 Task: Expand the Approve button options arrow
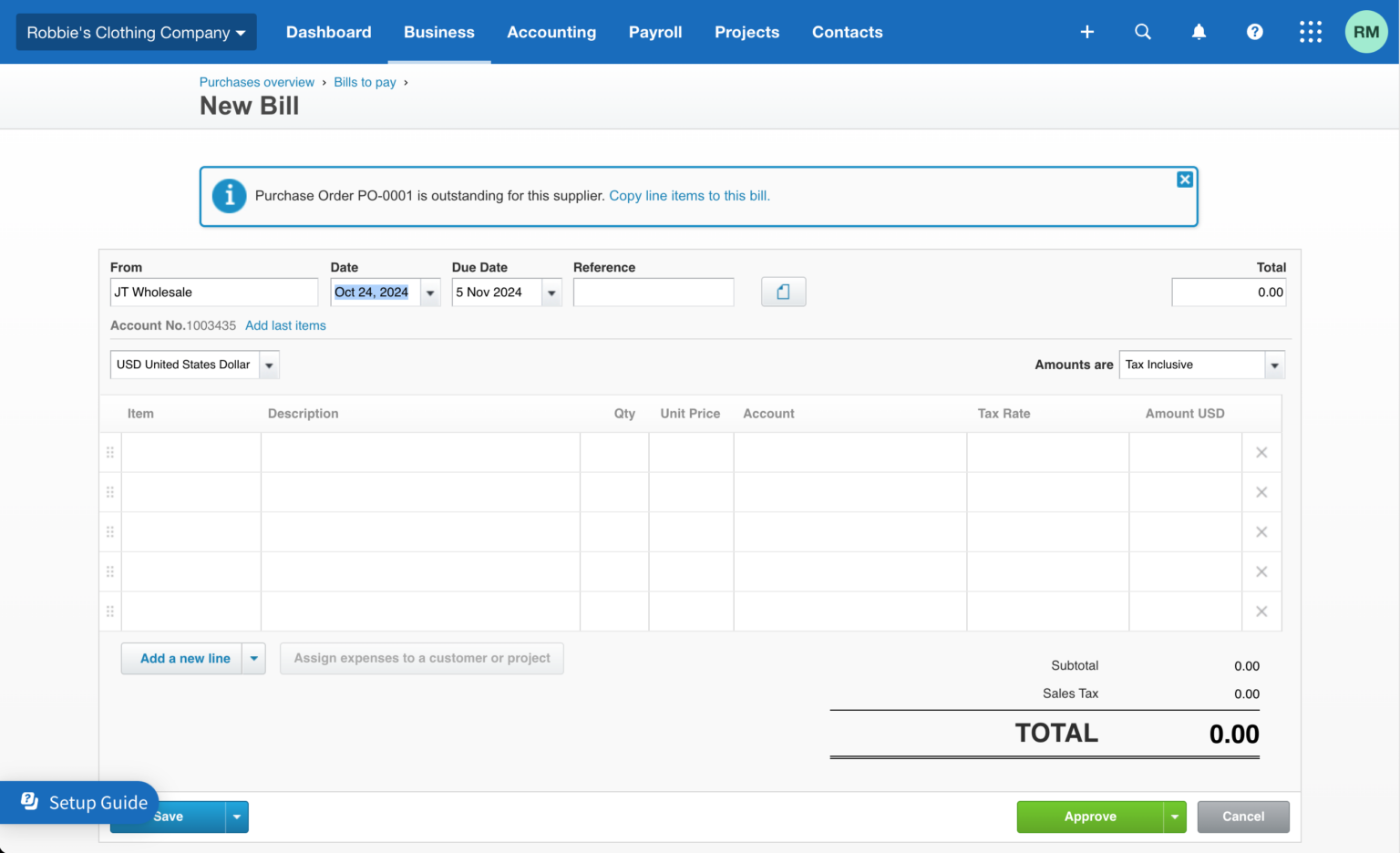[1174, 817]
